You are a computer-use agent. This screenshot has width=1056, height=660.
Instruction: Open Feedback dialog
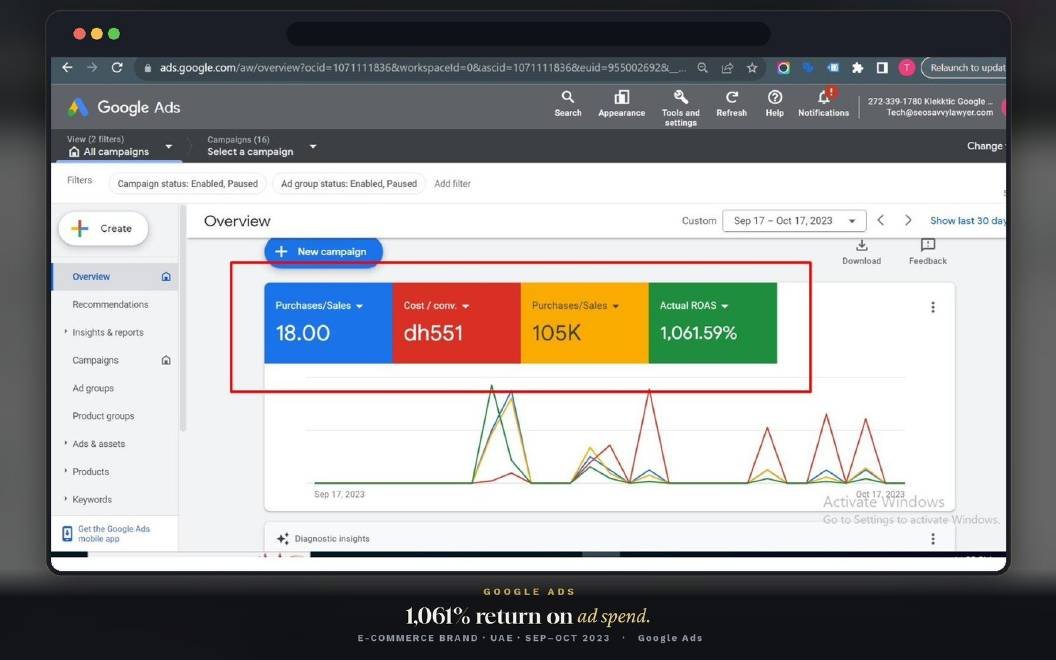click(x=927, y=252)
